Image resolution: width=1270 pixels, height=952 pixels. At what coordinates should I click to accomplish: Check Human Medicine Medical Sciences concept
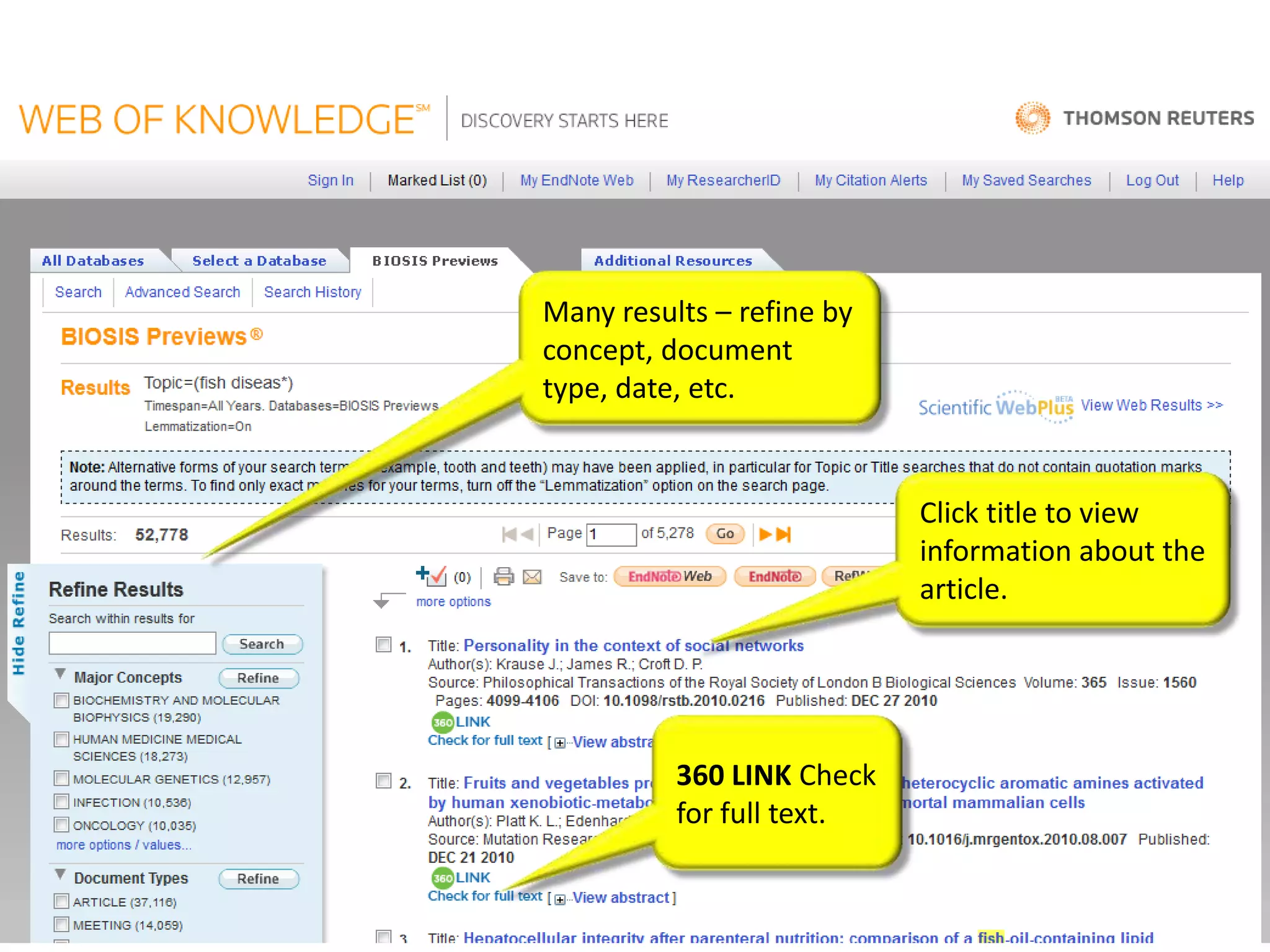[x=61, y=739]
